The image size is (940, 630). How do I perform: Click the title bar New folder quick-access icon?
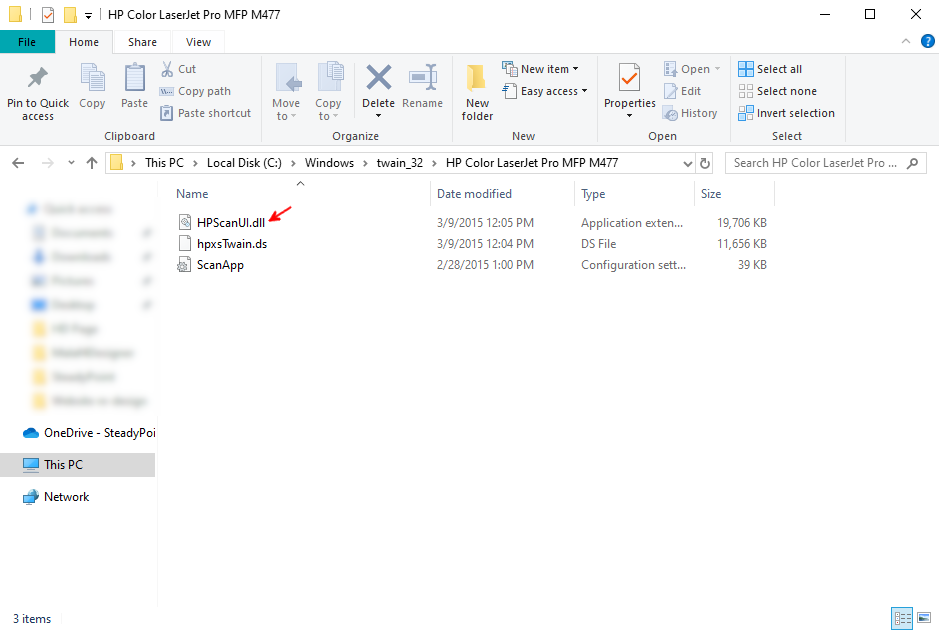click(x=70, y=14)
